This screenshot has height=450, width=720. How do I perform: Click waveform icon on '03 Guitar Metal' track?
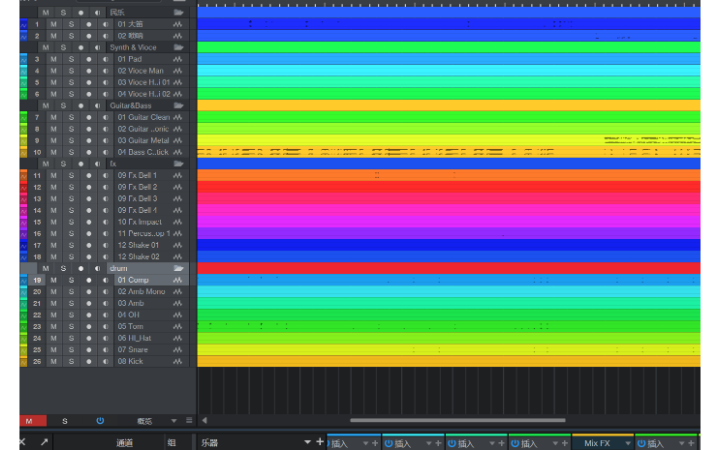click(178, 141)
